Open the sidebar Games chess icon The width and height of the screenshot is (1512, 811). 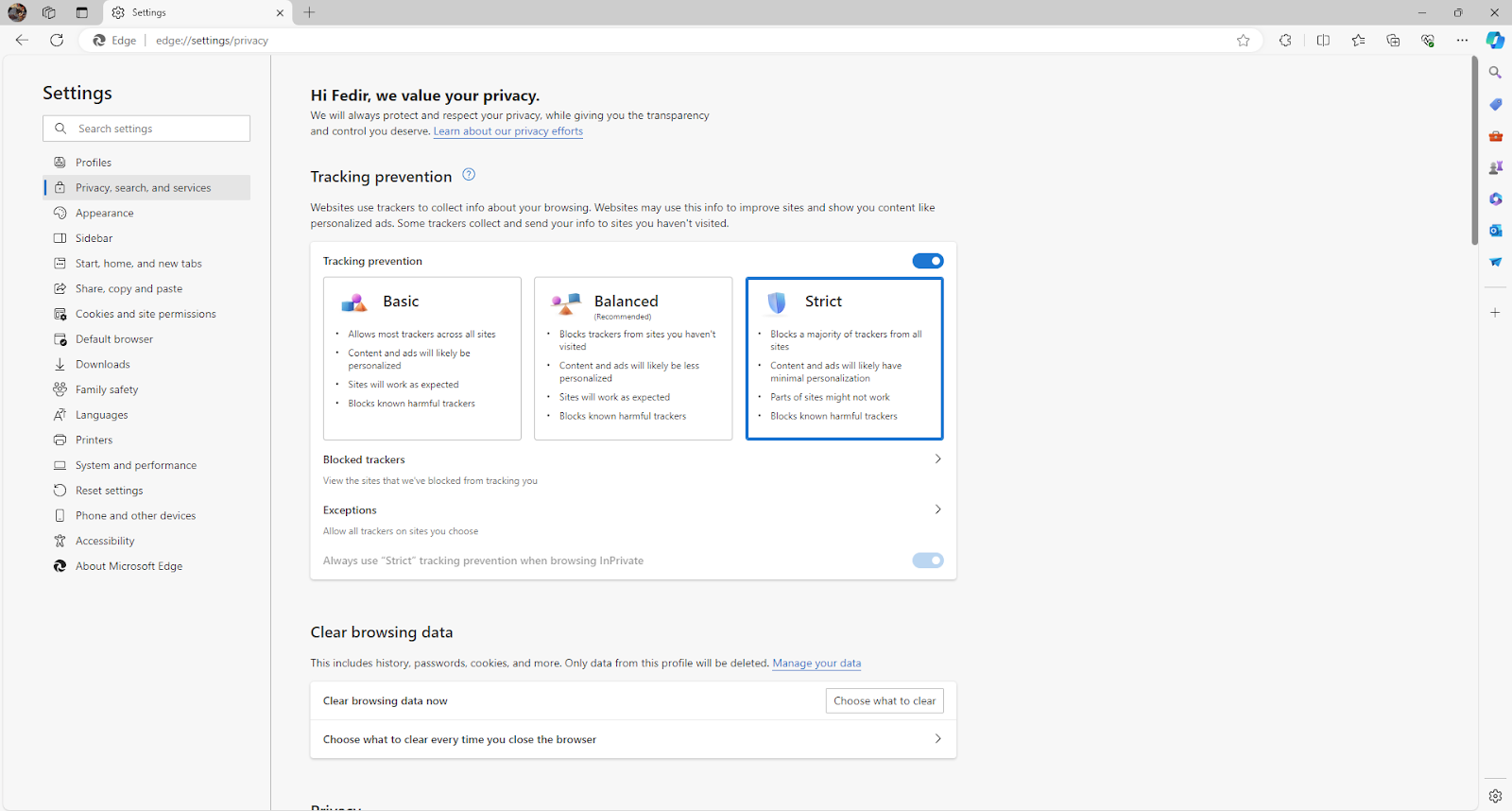(1495, 167)
